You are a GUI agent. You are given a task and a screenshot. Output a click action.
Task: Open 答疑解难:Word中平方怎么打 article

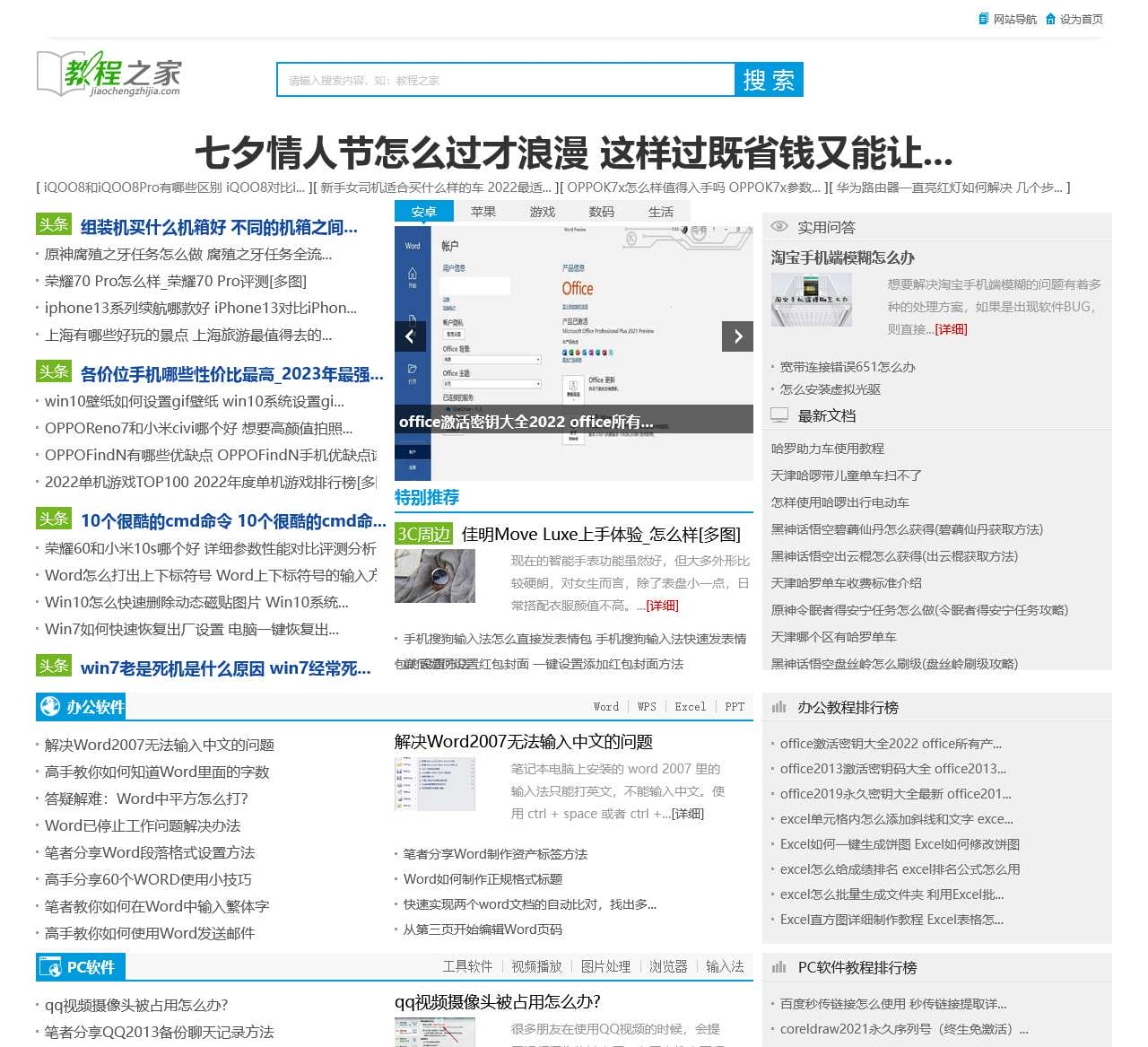click(x=146, y=798)
